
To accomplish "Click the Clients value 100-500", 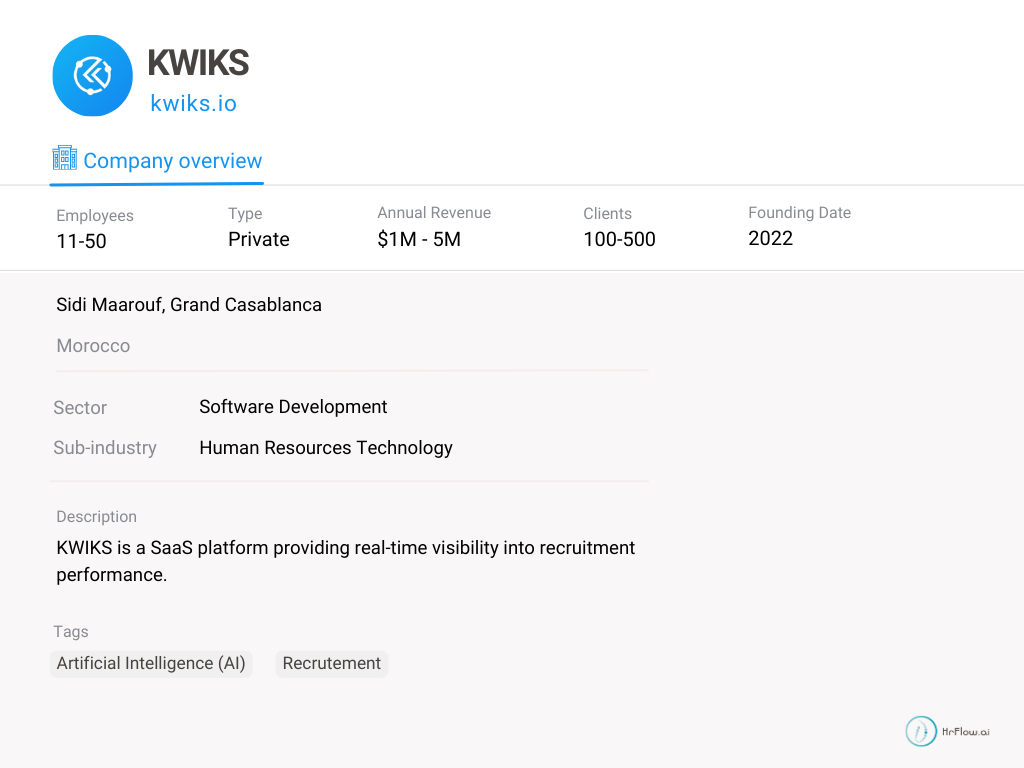I will 619,240.
